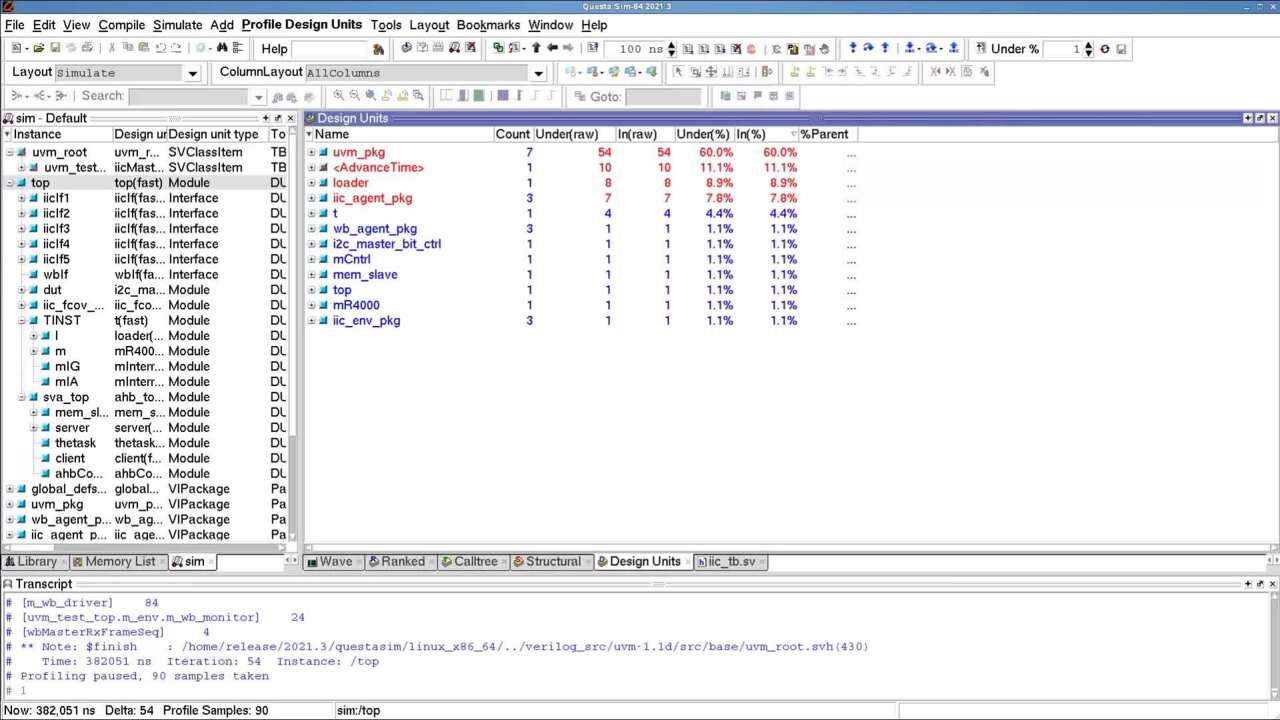Screen dimensions: 1280x720
Task: Open the Compile menu
Action: (121, 25)
